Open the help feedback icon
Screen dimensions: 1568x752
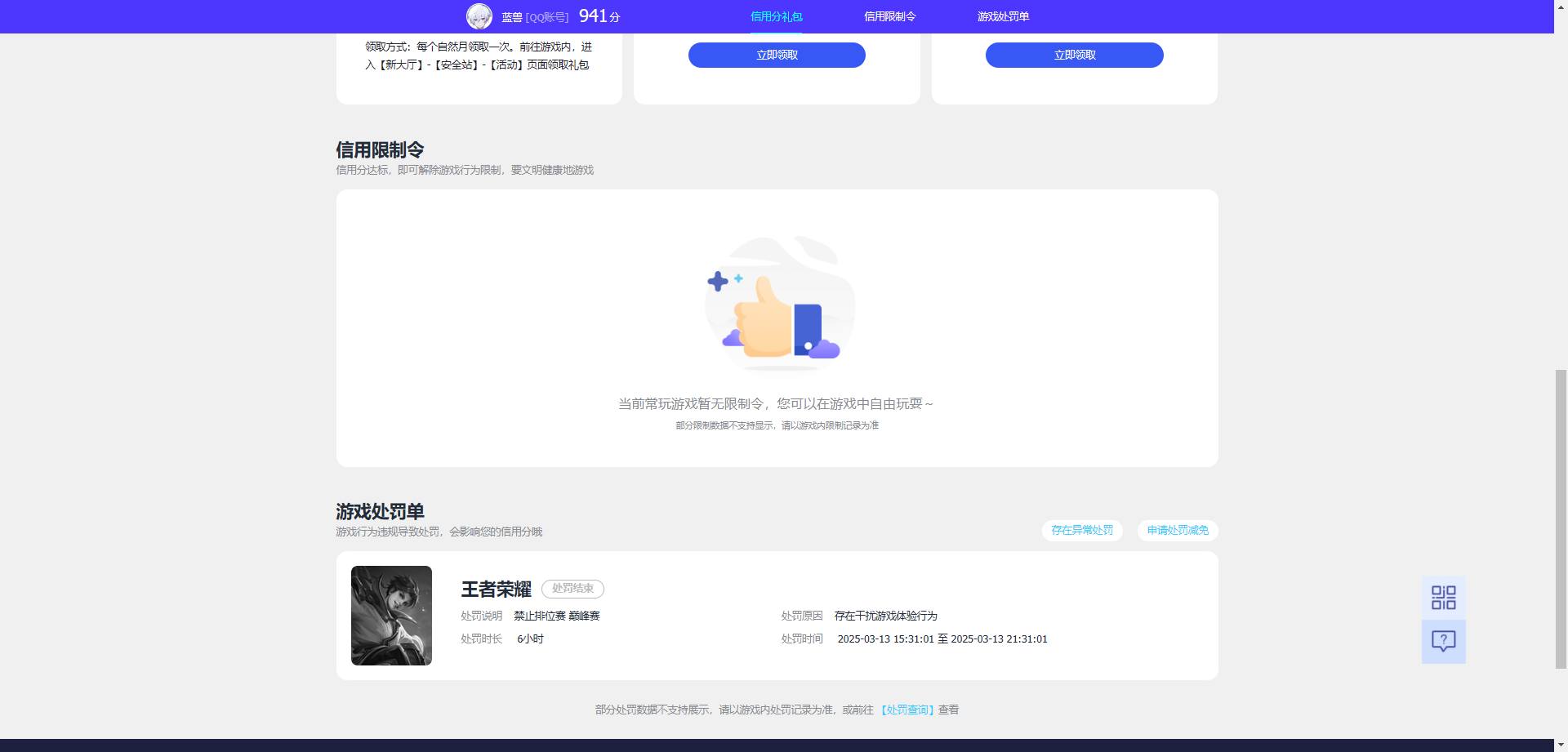1444,642
